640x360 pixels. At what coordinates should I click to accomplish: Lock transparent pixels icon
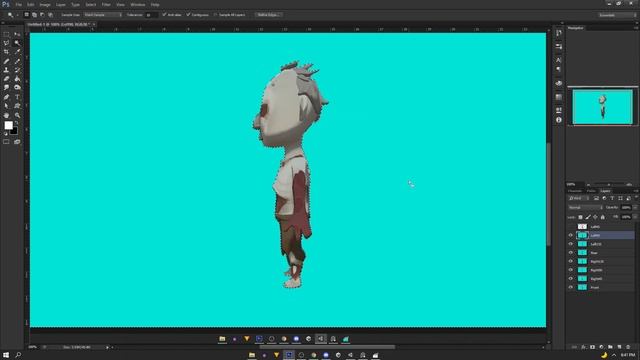pos(580,217)
